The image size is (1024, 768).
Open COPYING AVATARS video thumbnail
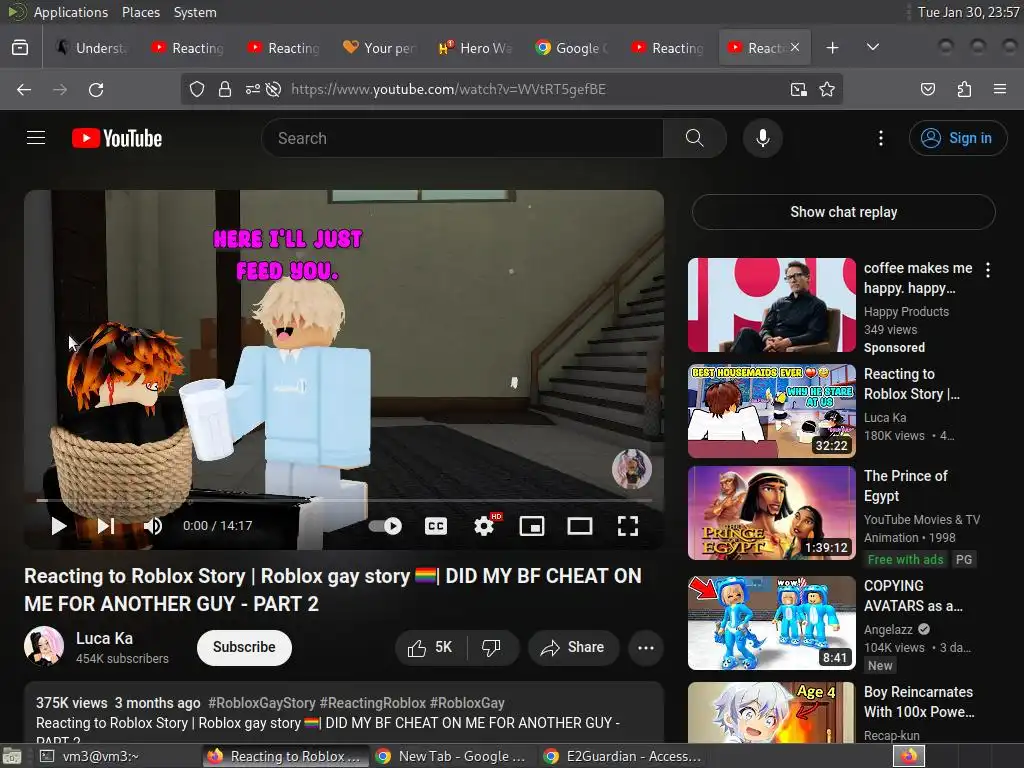point(771,622)
